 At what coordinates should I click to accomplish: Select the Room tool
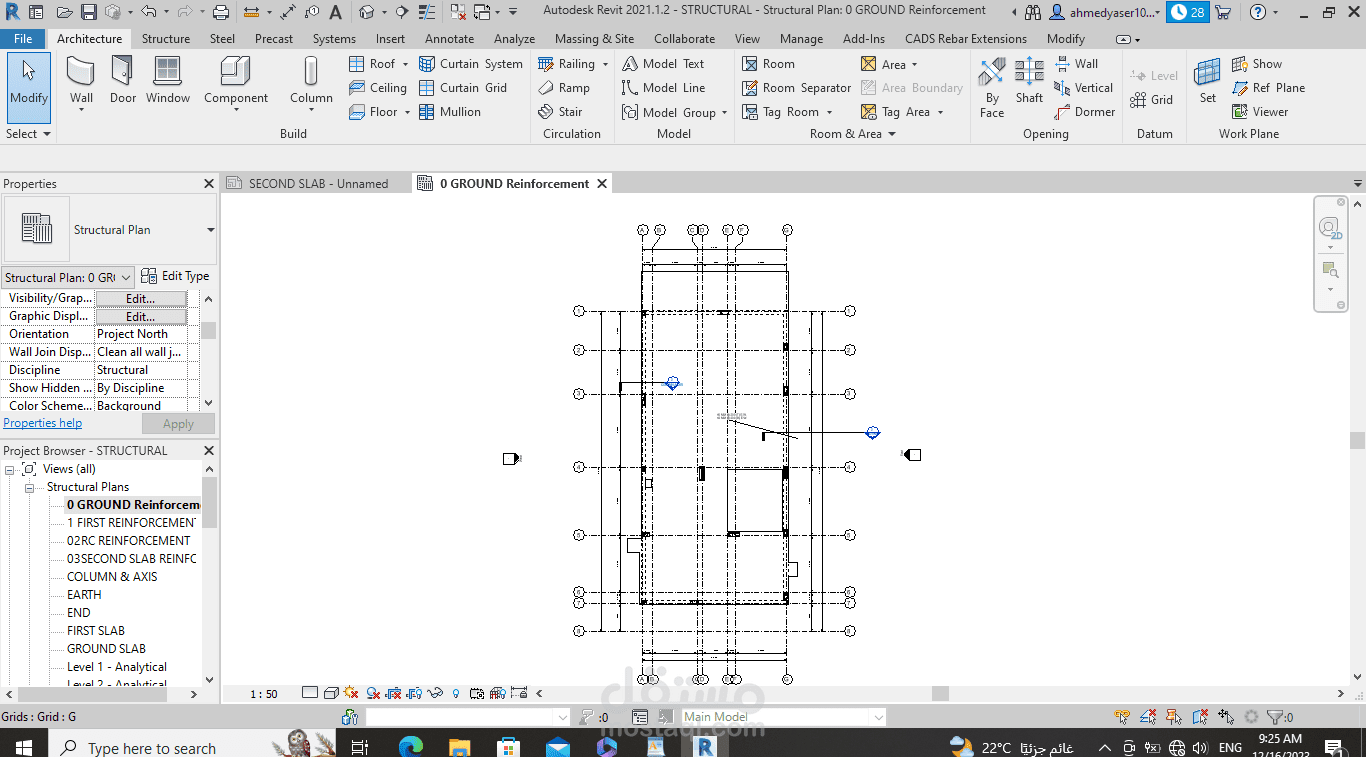[768, 64]
